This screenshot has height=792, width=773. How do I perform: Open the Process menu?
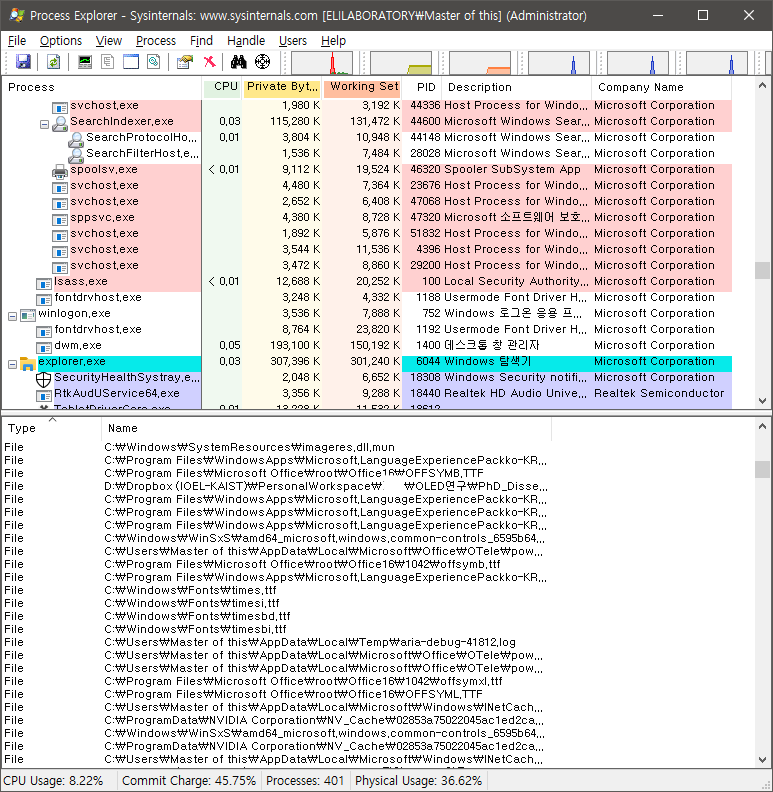click(156, 40)
